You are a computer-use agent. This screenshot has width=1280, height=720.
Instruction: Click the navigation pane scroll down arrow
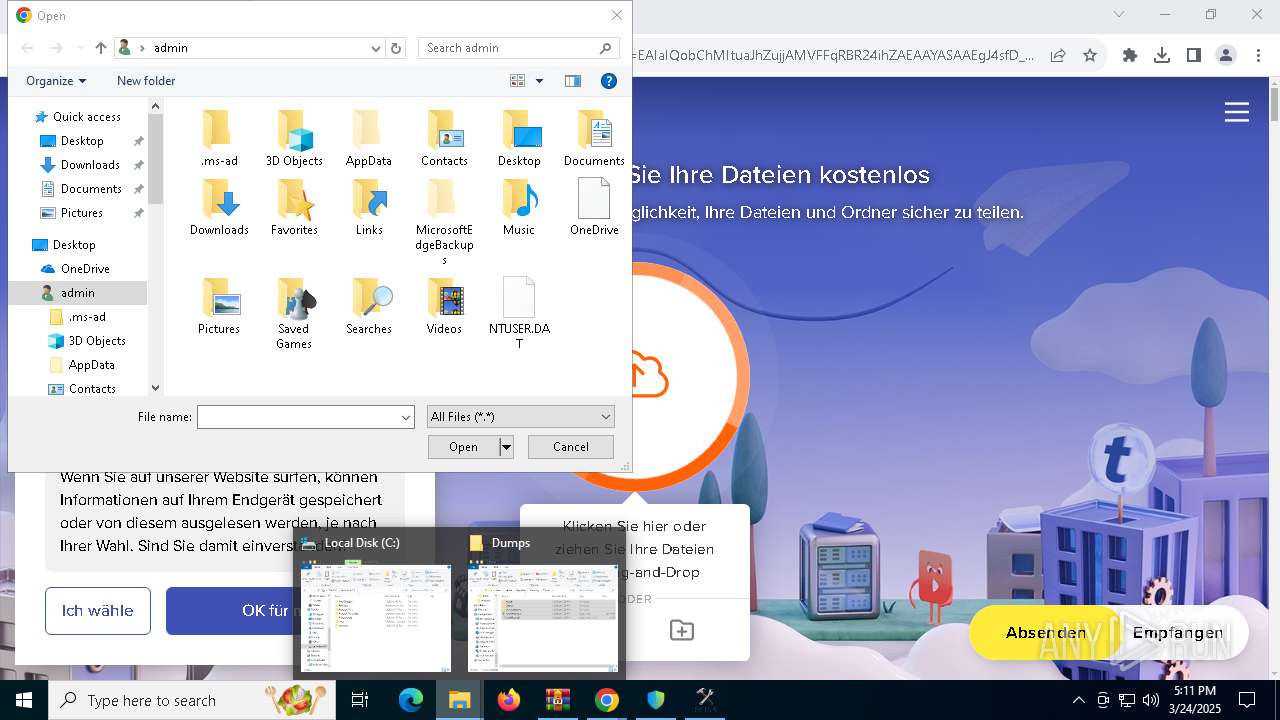155,388
